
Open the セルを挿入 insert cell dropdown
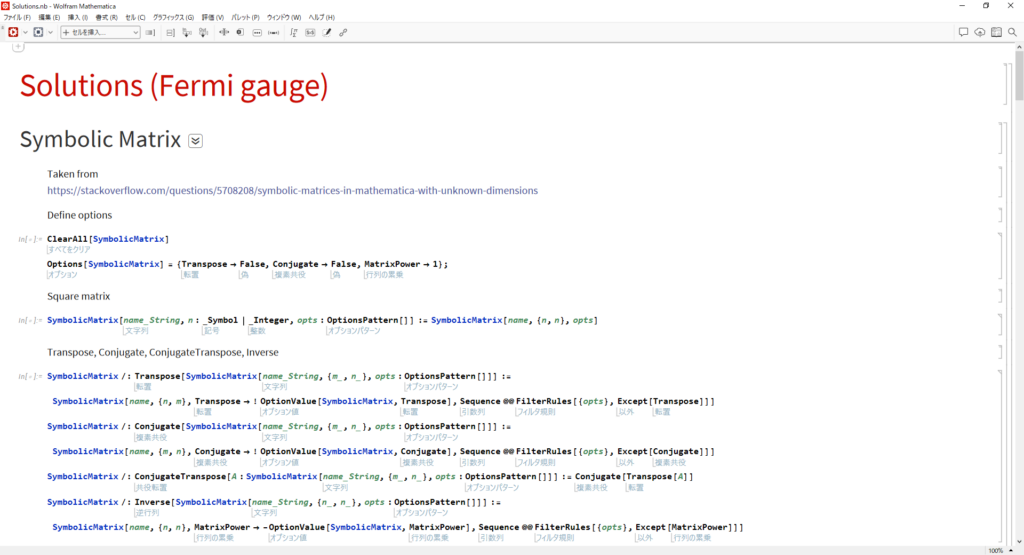100,32
